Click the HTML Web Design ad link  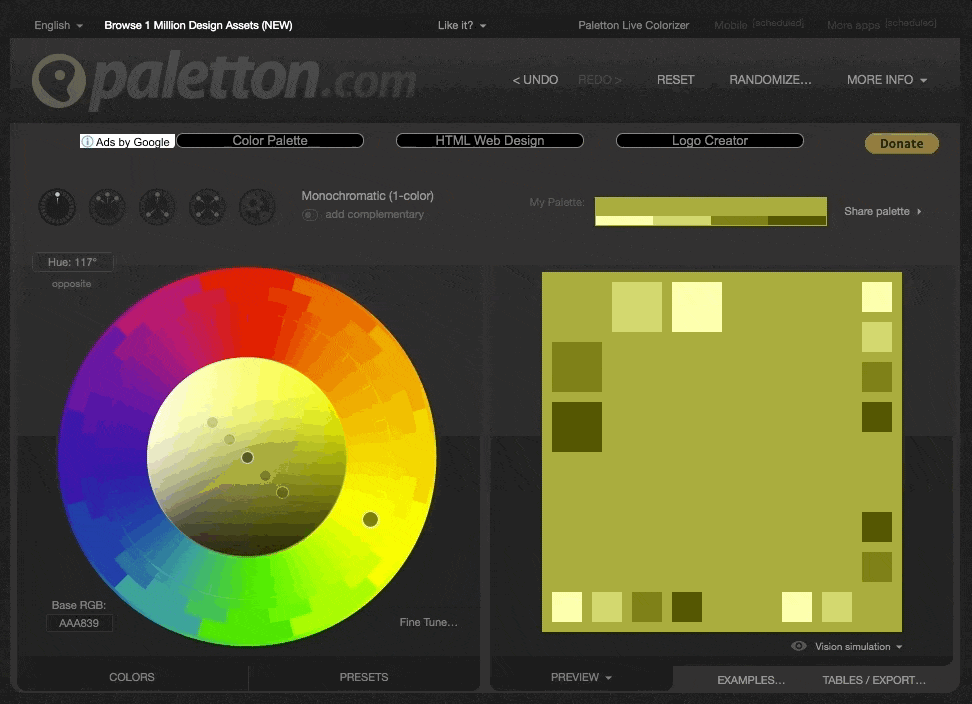click(x=490, y=141)
